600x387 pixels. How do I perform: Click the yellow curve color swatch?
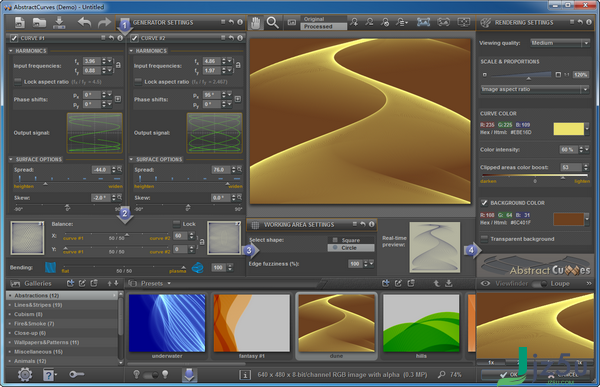tap(569, 129)
